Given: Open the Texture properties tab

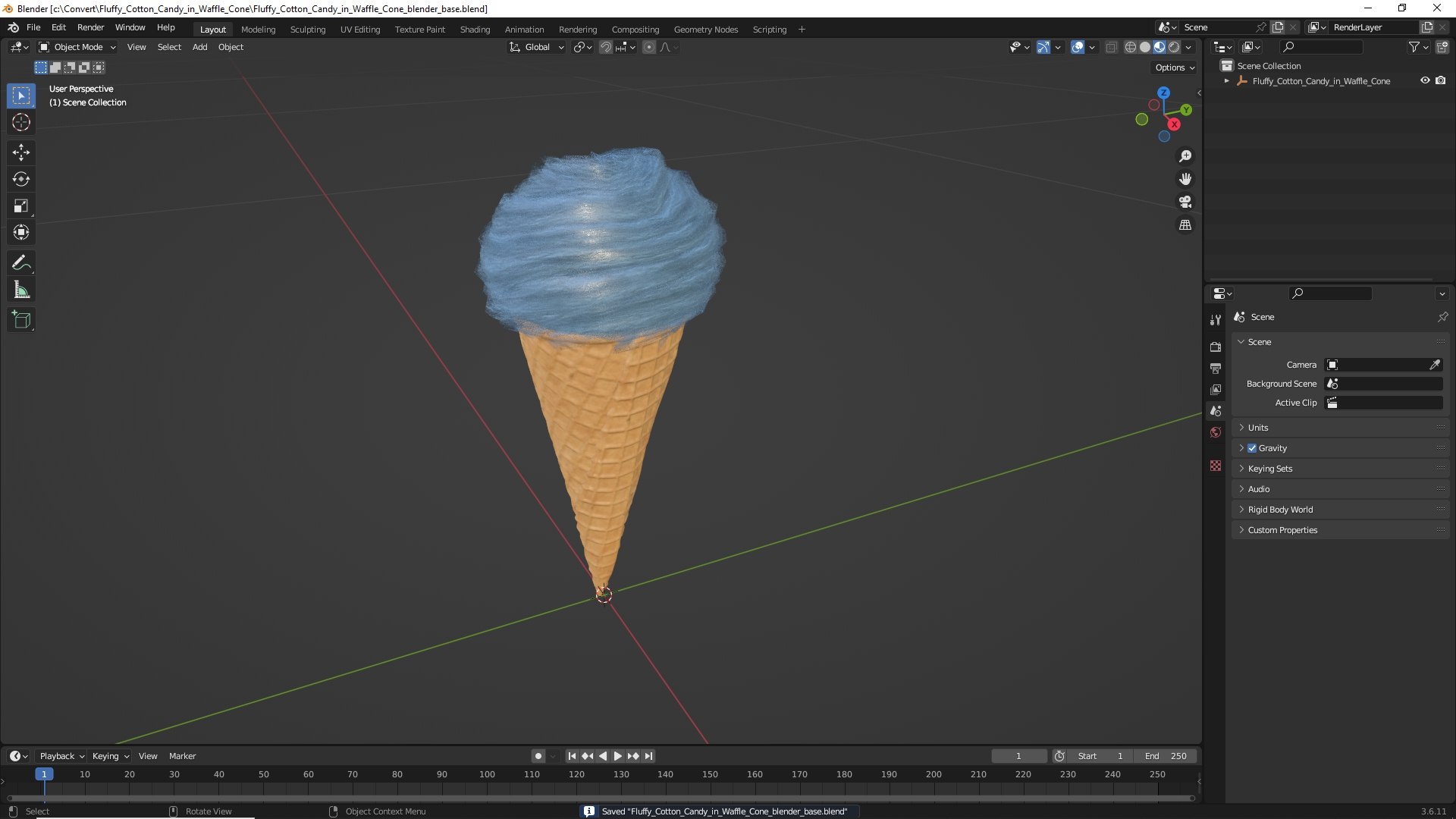Looking at the screenshot, I should pos(1216,466).
